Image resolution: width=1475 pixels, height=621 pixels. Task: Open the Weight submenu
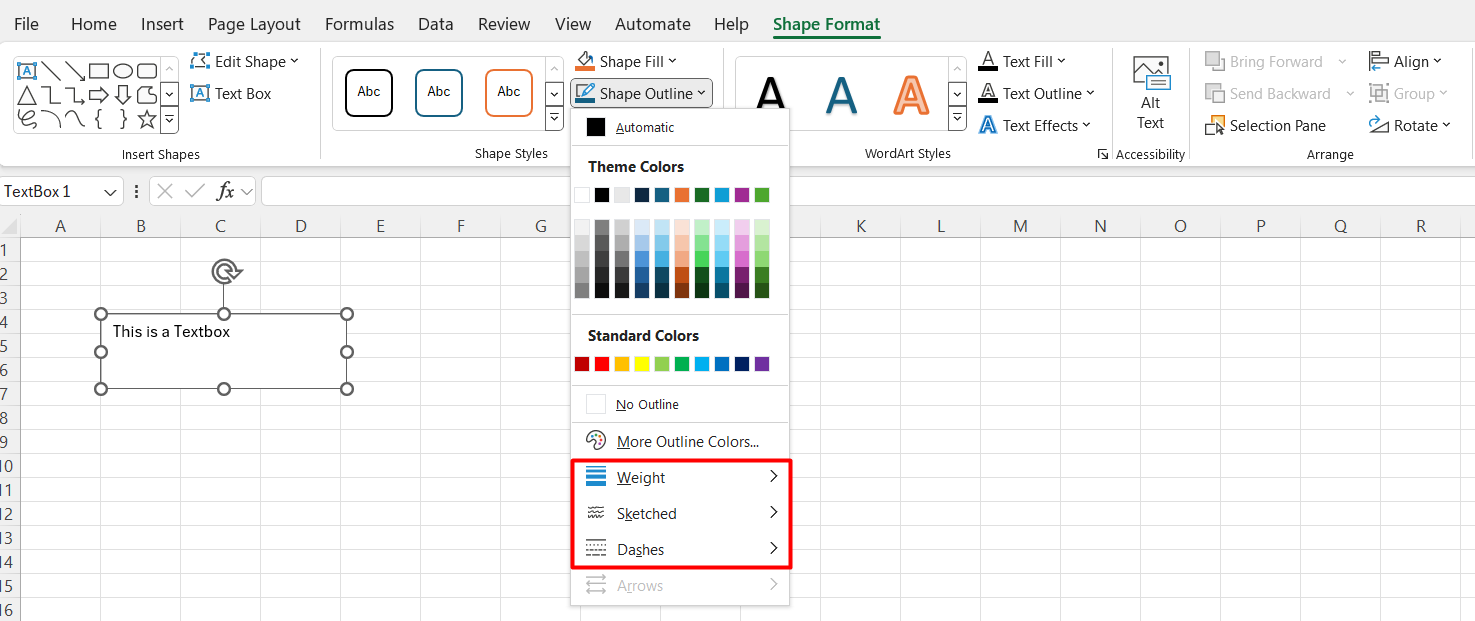(680, 478)
